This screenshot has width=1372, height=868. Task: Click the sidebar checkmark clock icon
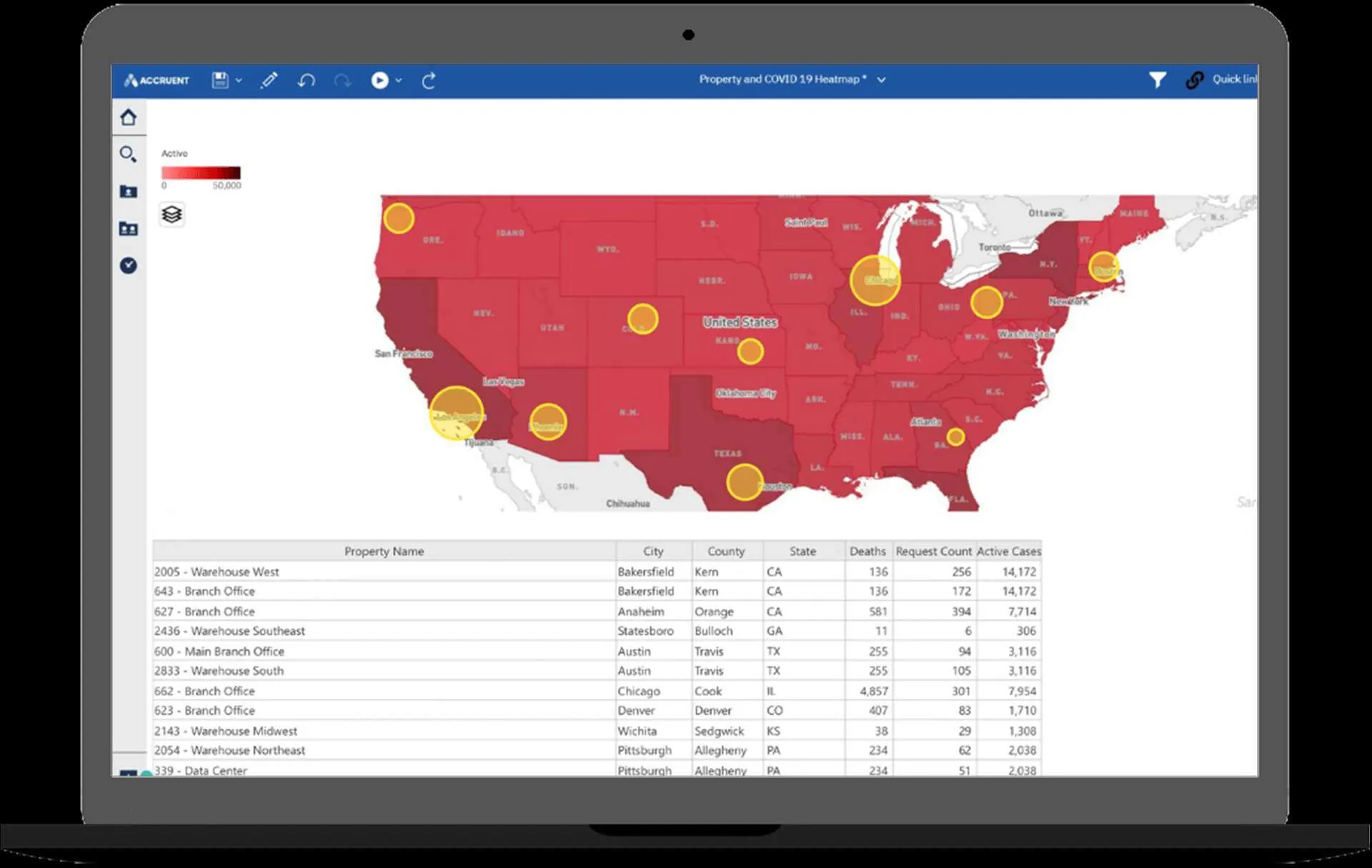tap(129, 266)
